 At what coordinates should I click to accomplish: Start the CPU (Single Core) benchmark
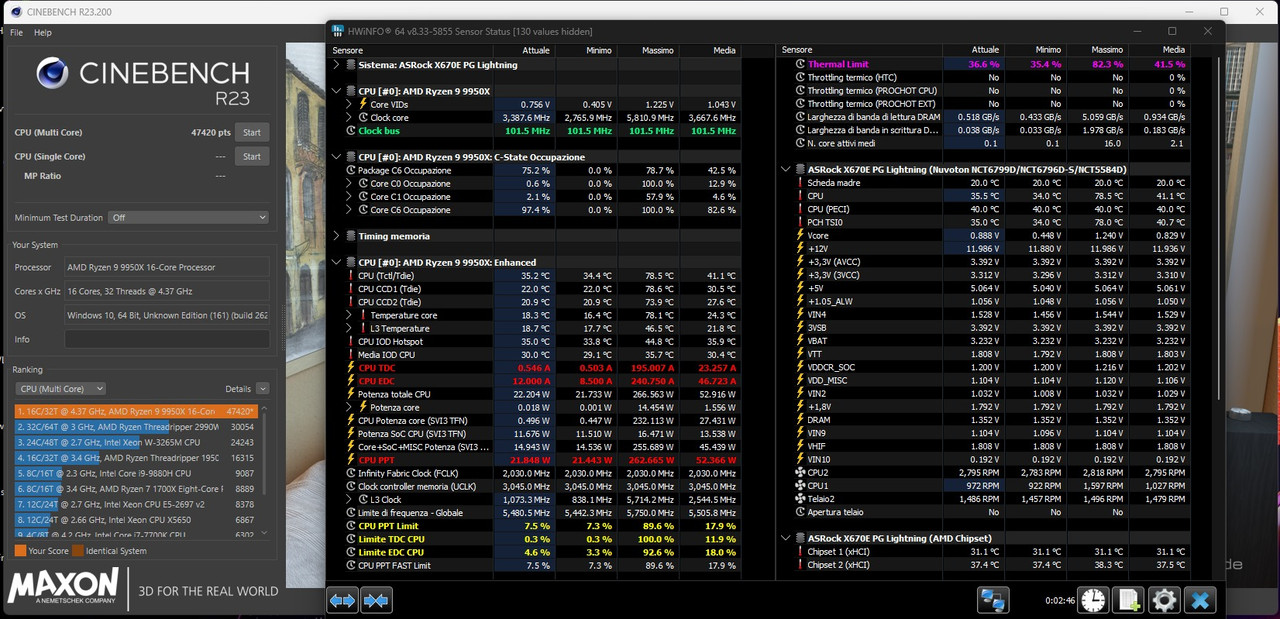click(x=252, y=156)
